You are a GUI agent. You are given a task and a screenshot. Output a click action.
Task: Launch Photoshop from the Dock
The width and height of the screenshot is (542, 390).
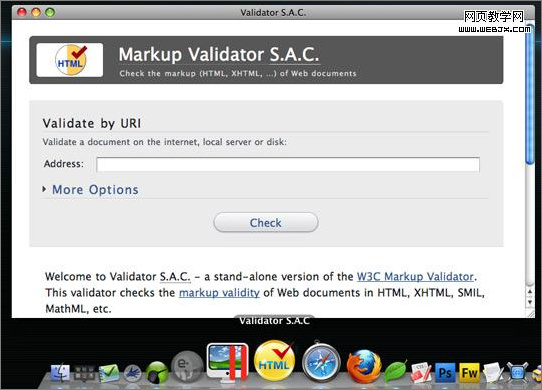click(445, 373)
